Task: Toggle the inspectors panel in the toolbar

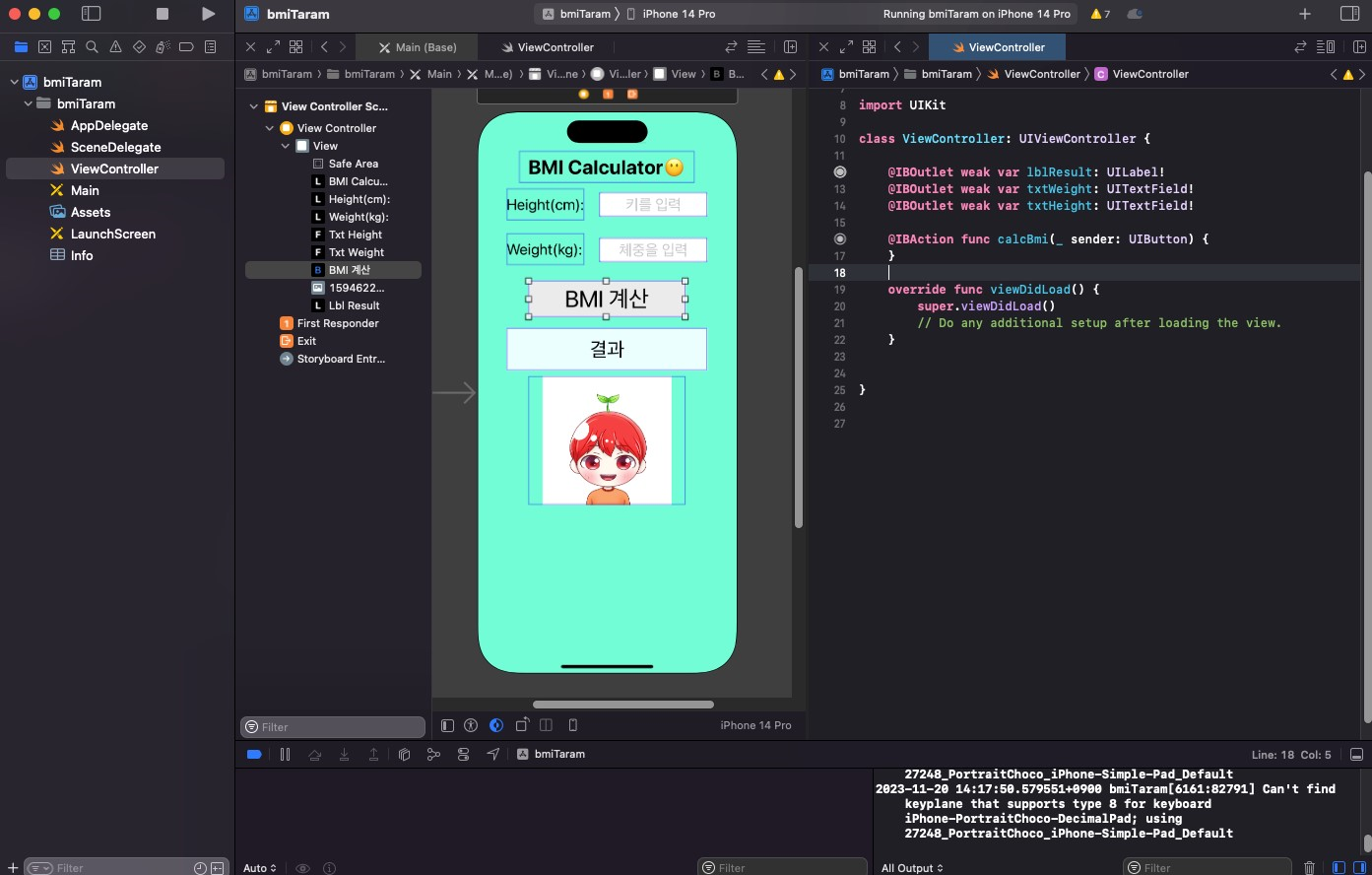Action: click(1350, 14)
